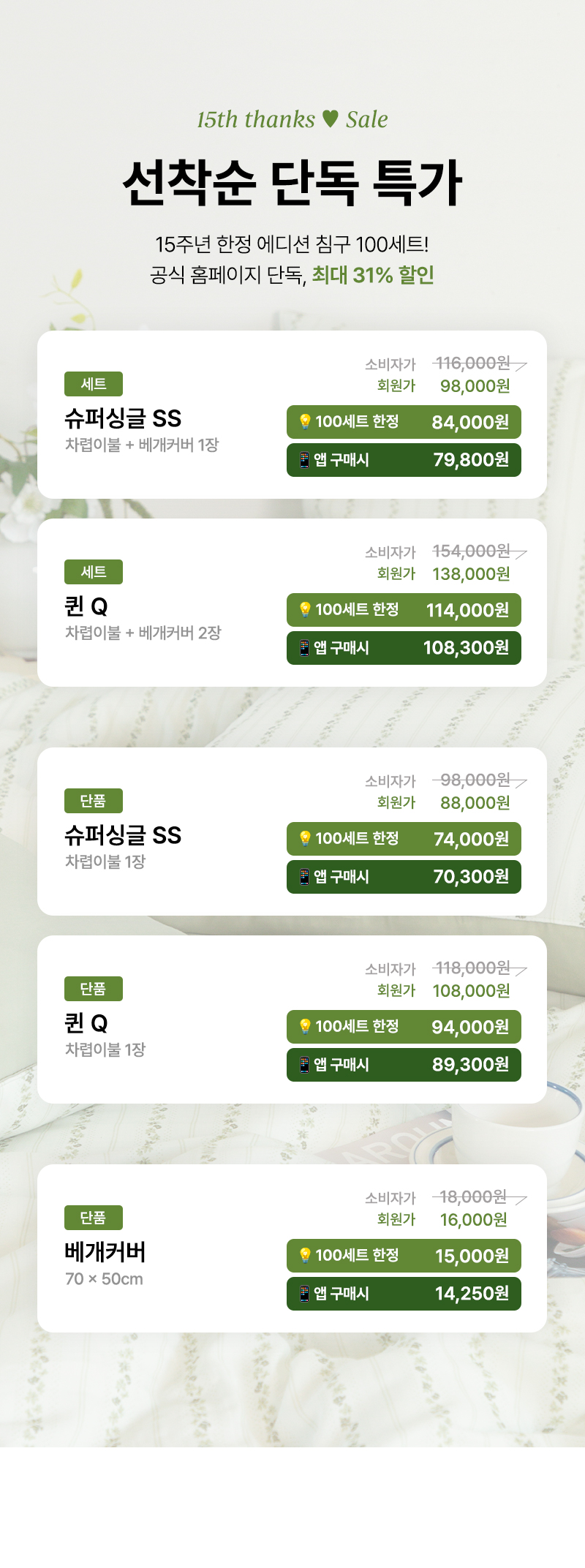Open the 퀸 Q 차렵이불 1장 single item title
585x1568 pixels.
[x=86, y=1023]
